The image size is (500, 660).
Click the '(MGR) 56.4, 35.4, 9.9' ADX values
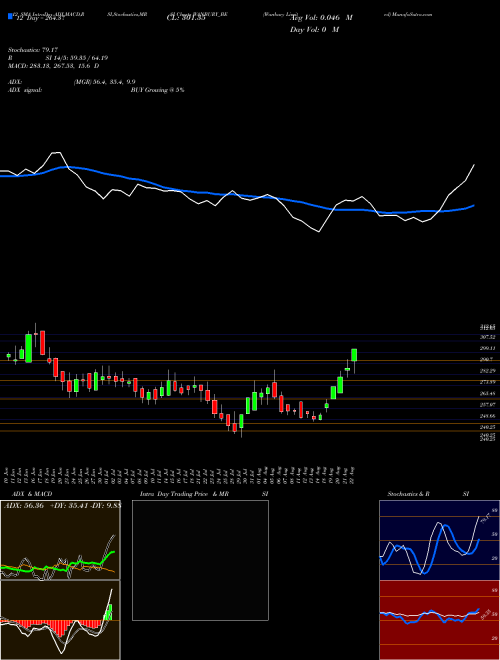coord(104,82)
